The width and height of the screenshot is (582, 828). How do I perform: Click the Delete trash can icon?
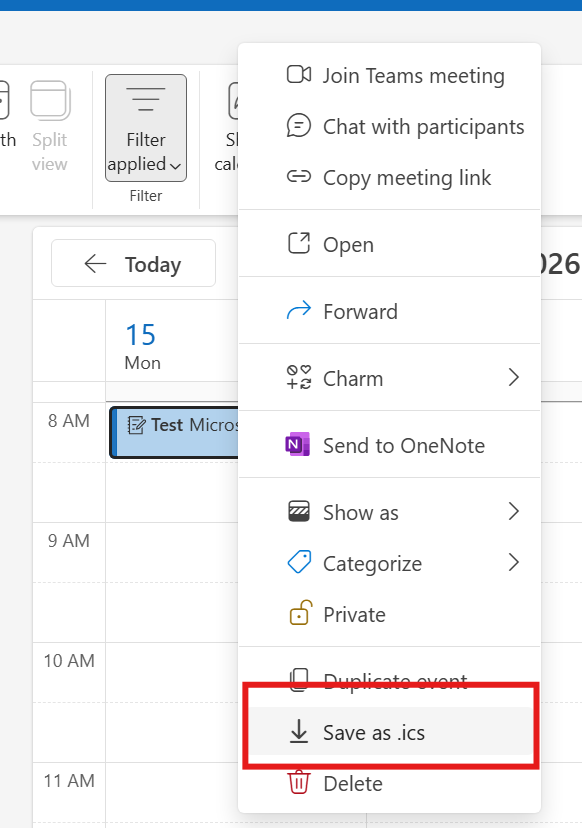[298, 782]
